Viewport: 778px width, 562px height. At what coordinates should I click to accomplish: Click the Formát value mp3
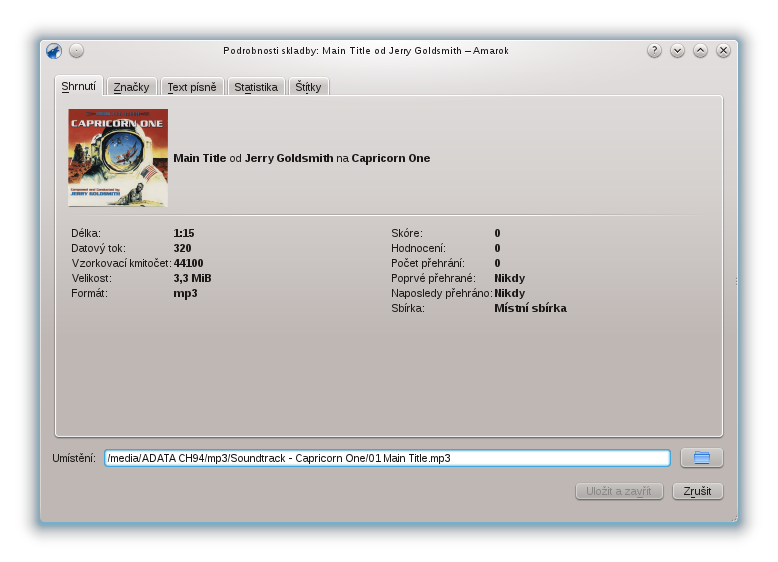(185, 294)
